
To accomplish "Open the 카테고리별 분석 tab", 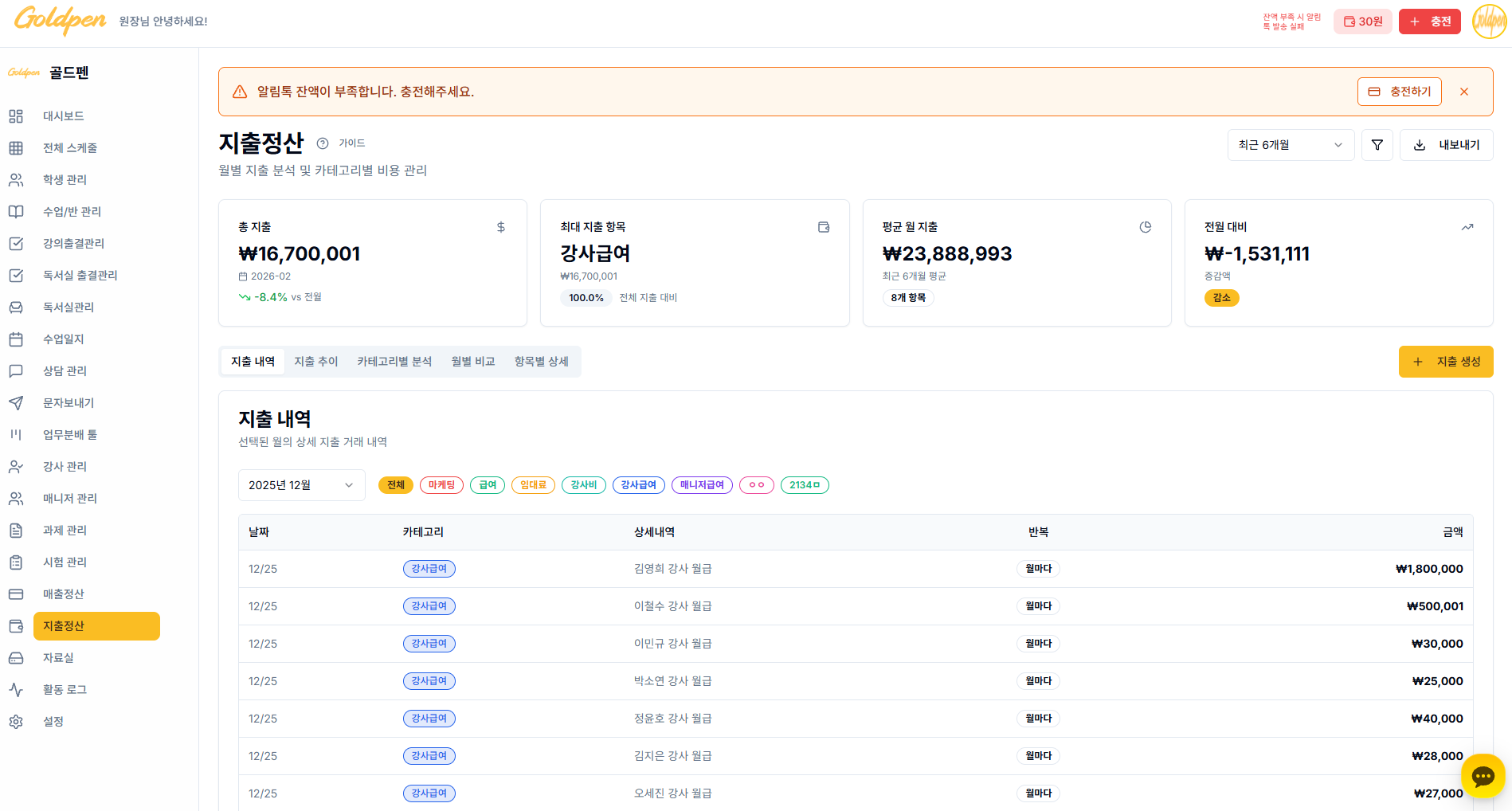I will 394,362.
